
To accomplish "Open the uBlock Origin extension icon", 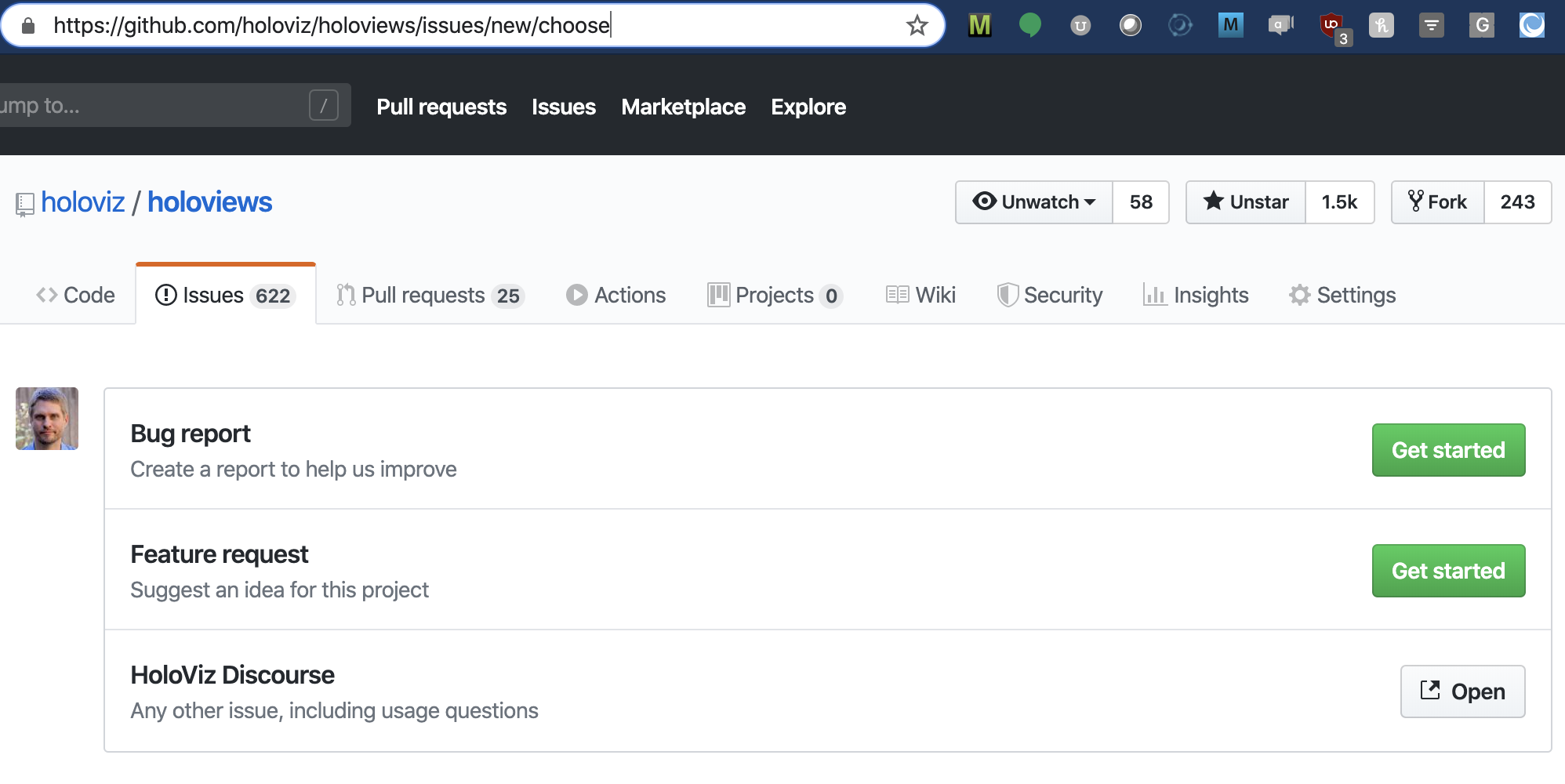I will (1332, 26).
